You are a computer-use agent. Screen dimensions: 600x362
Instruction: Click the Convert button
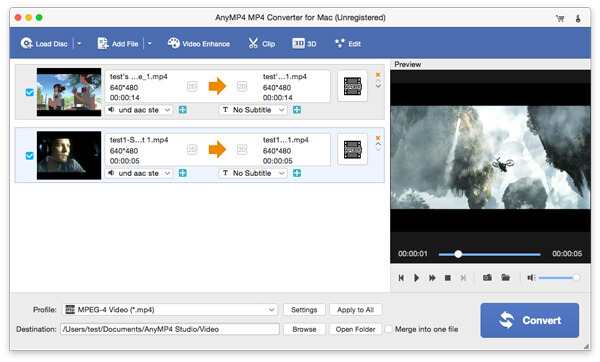tap(530, 320)
